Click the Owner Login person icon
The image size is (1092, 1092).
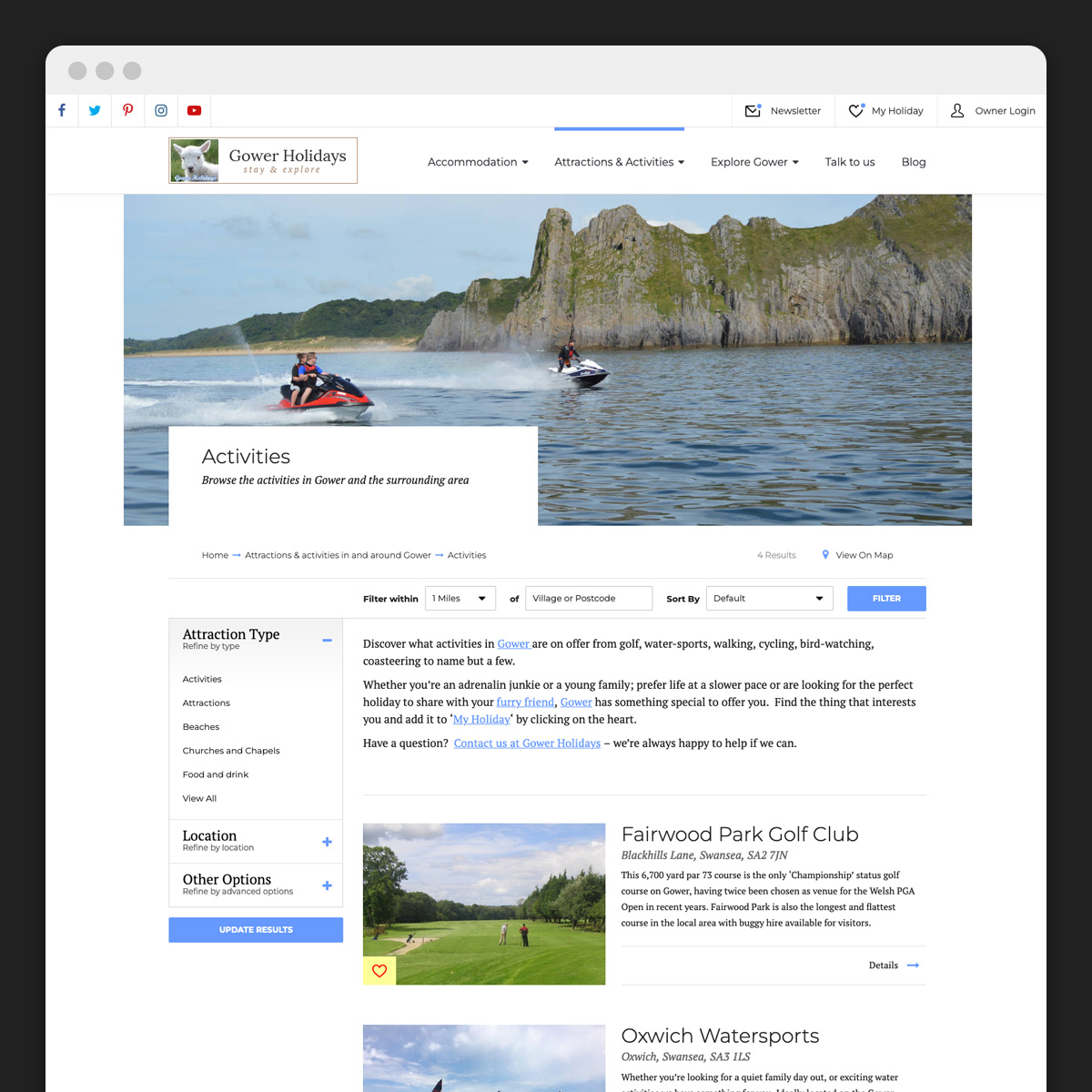tap(957, 110)
